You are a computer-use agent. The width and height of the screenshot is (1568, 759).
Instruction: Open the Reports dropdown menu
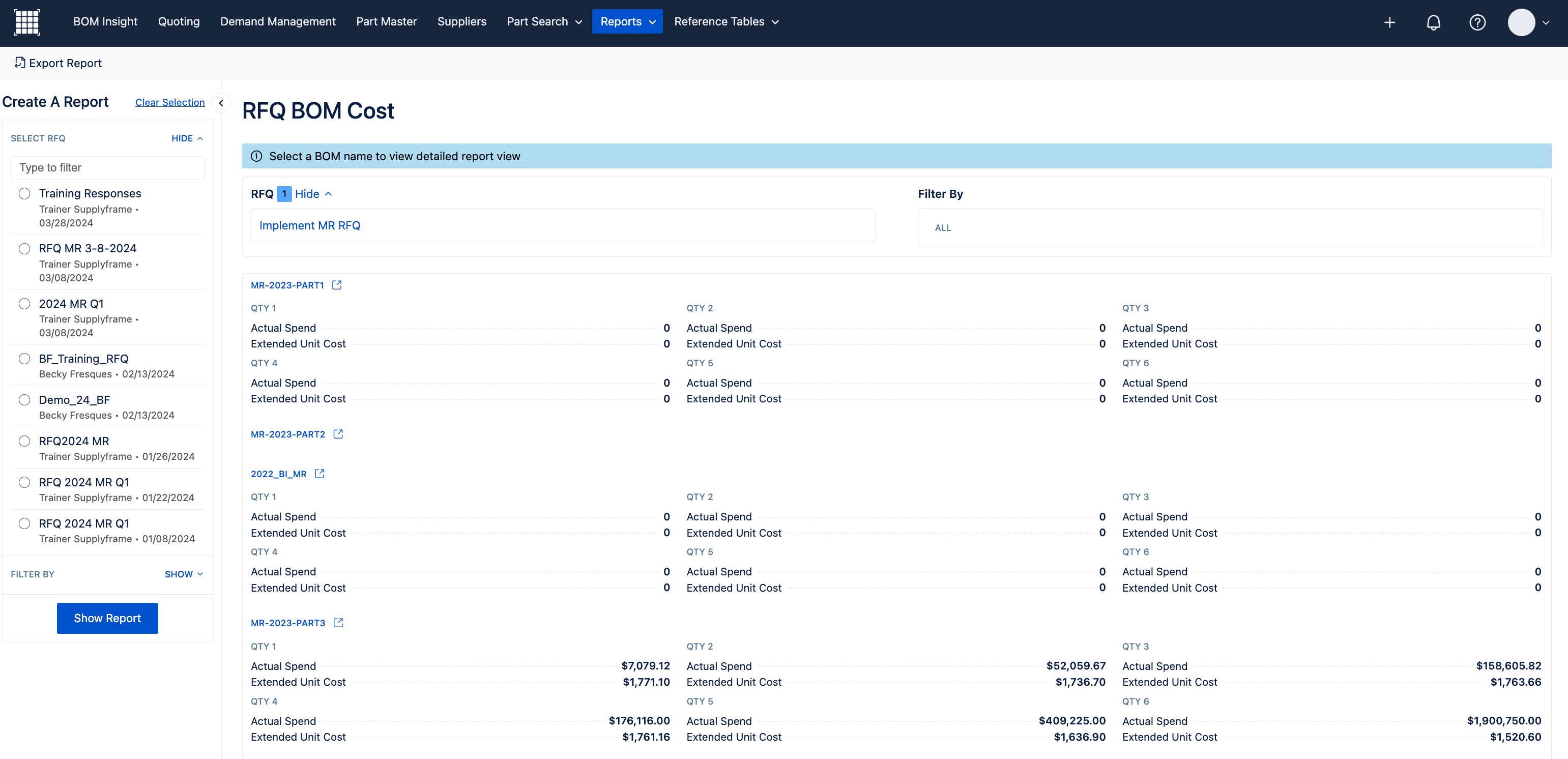(627, 22)
